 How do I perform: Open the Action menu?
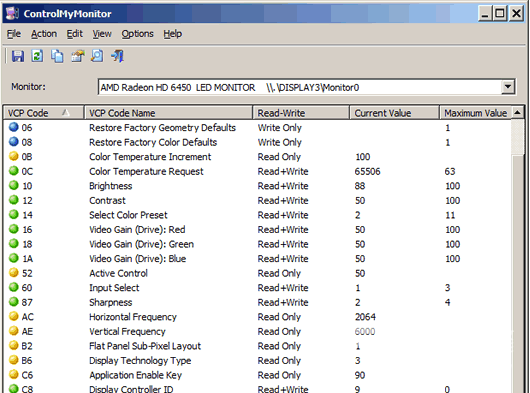coord(44,34)
